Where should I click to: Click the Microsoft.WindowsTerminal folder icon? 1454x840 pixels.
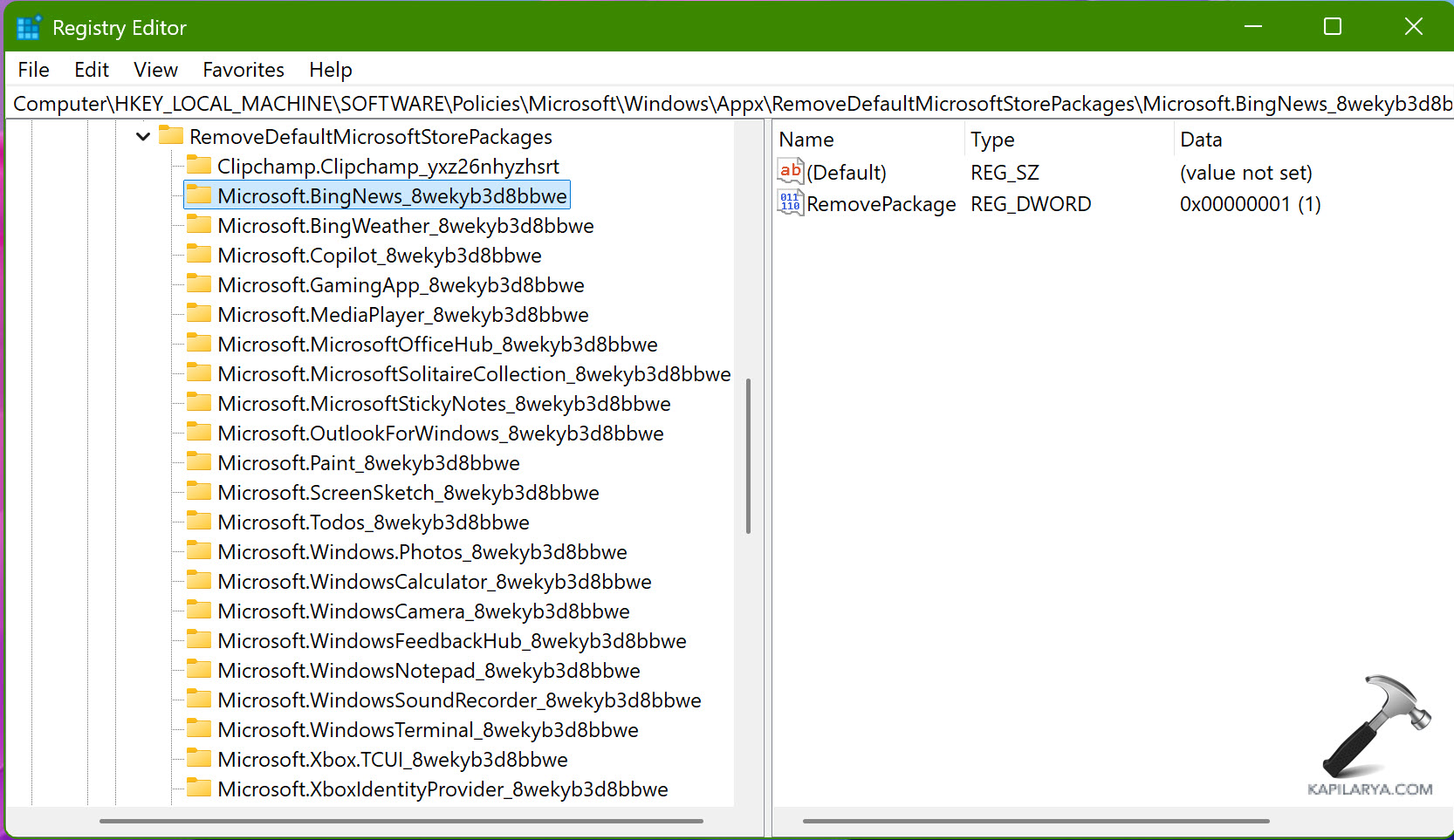(199, 729)
